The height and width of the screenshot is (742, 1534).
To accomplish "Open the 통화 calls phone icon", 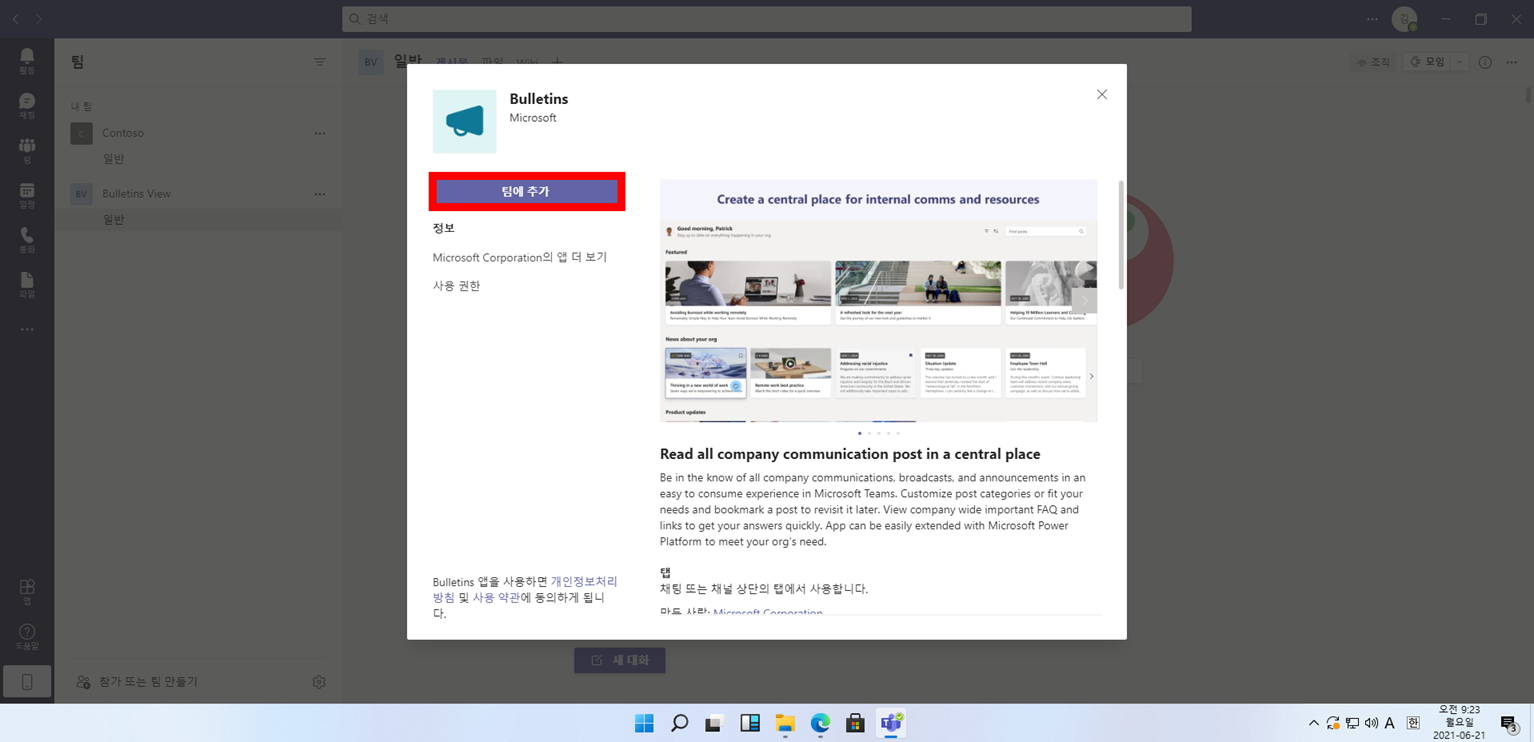I will 27,240.
